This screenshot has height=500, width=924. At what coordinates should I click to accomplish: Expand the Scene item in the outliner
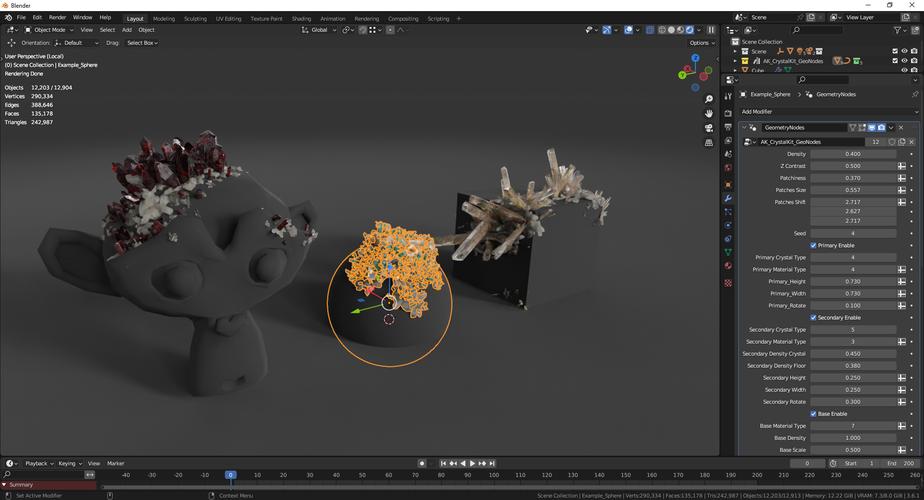click(x=735, y=51)
